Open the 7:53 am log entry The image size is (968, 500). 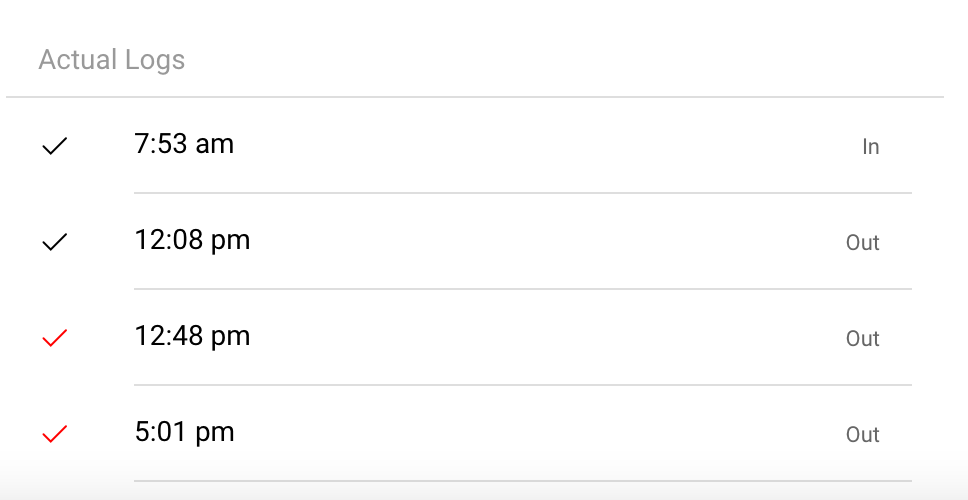[x=184, y=145]
